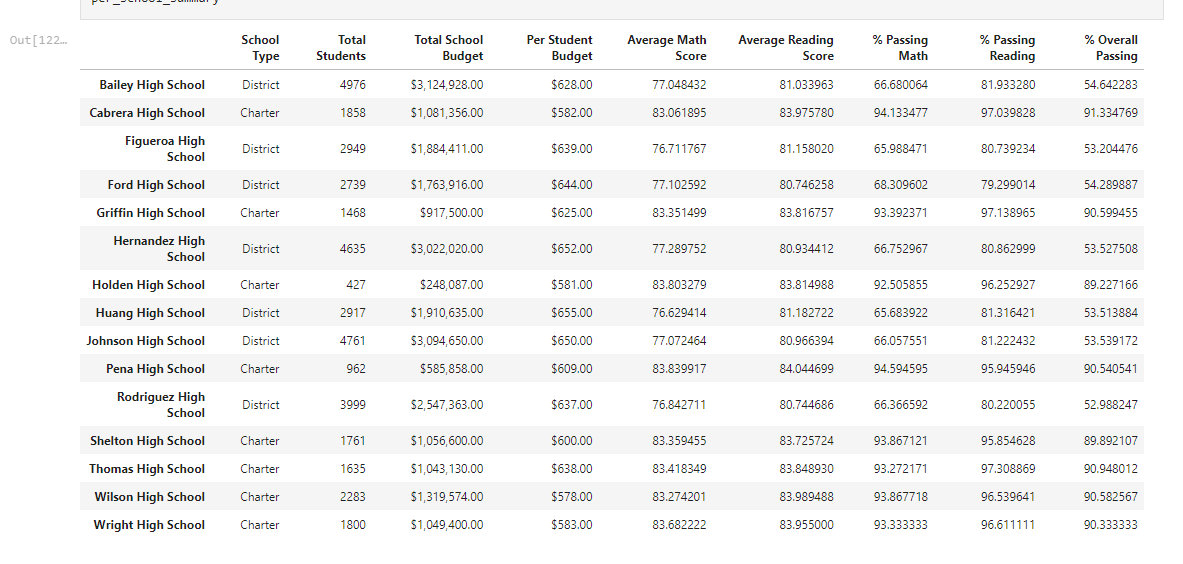This screenshot has width=1183, height=564.
Task: Click the Out[122] output prompt label
Action: click(x=38, y=40)
